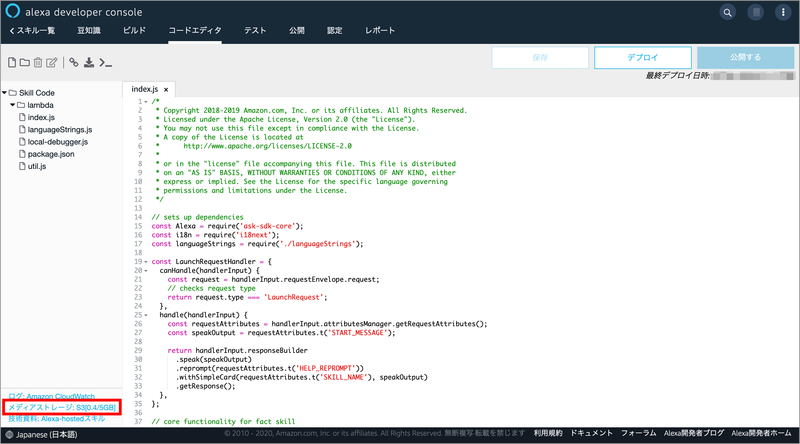
Task: Click the link import icon
Action: pos(74,62)
